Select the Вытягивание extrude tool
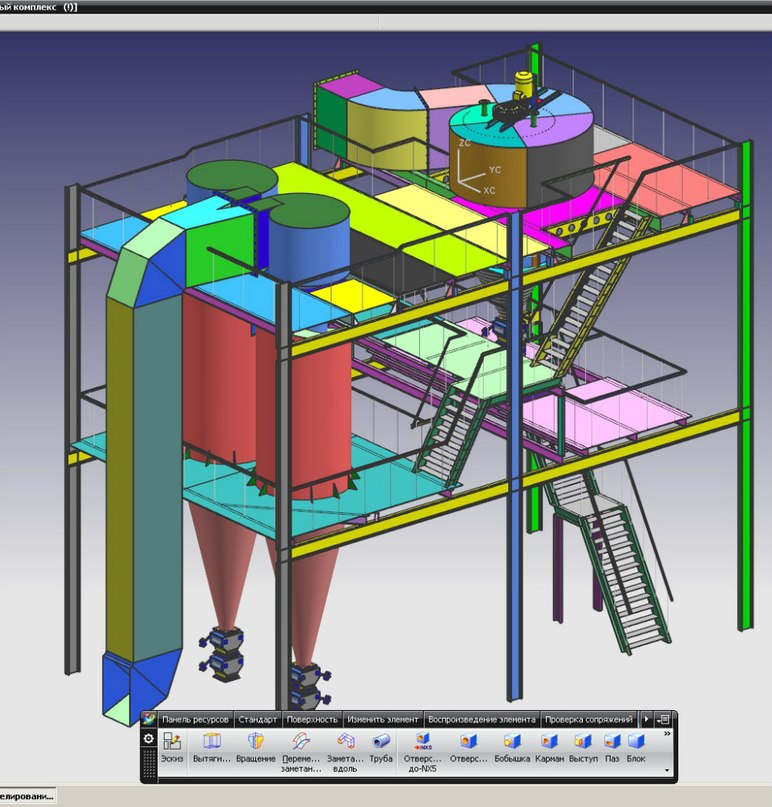Image resolution: width=772 pixels, height=807 pixels. (x=212, y=747)
